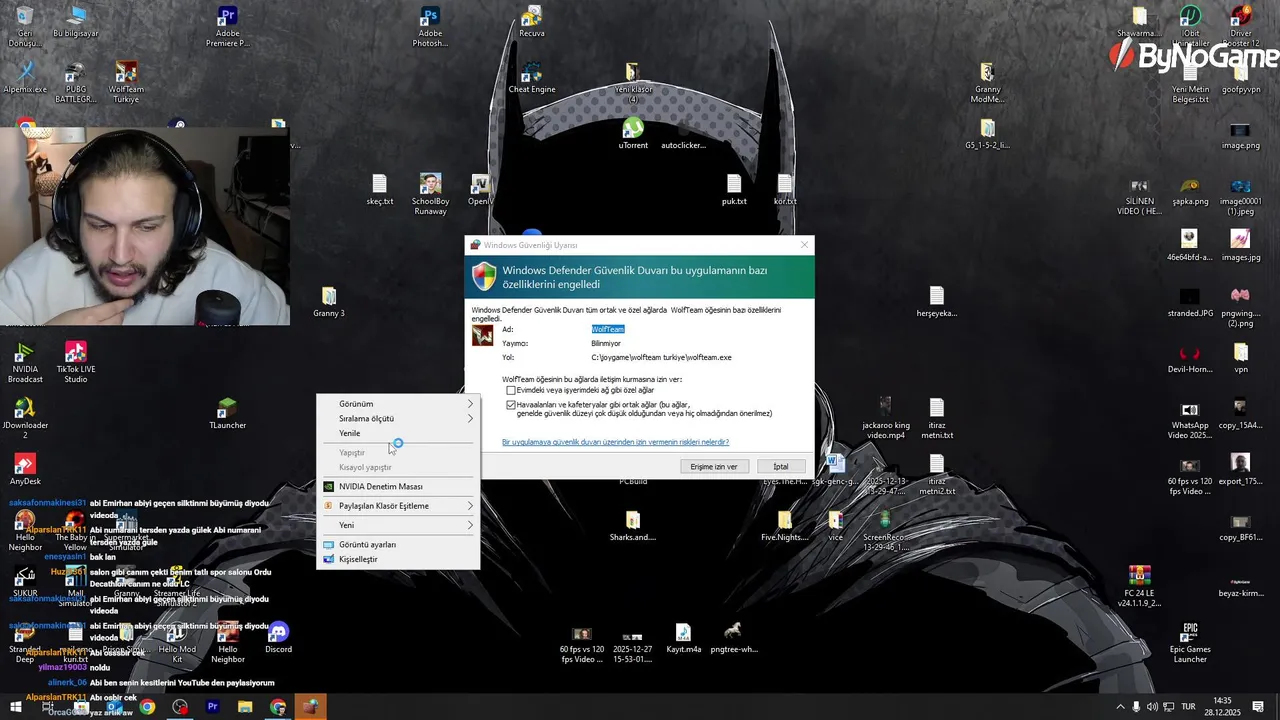Select the Recuva desktop icon

[532, 21]
